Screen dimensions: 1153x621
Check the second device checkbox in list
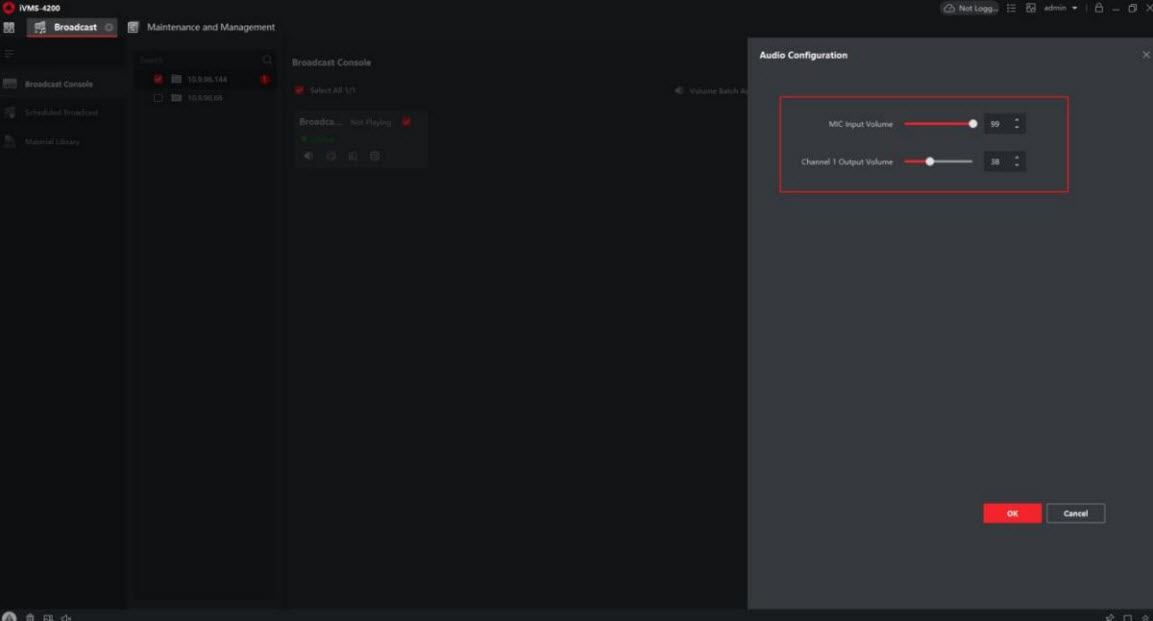coord(158,98)
